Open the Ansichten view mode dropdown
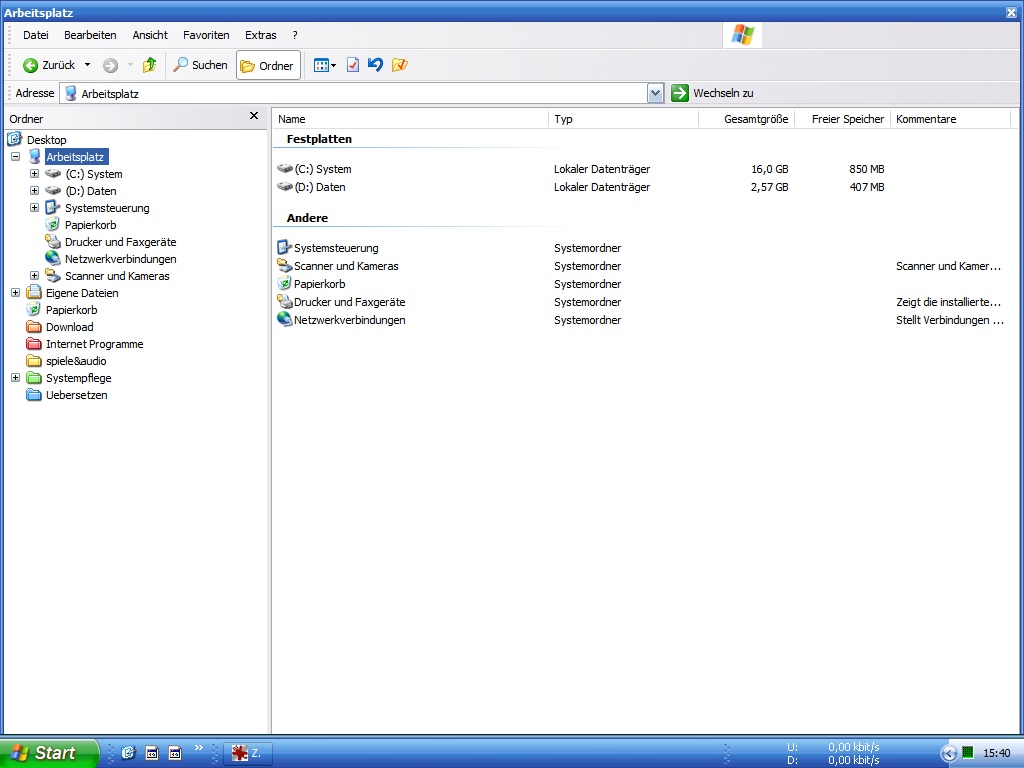Screen dimensions: 1024x768 click(325, 65)
